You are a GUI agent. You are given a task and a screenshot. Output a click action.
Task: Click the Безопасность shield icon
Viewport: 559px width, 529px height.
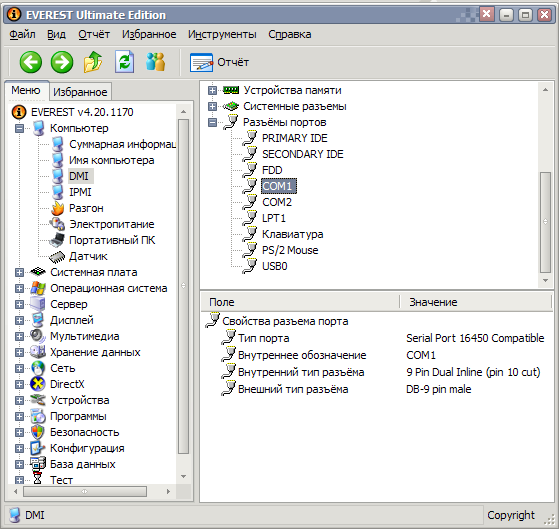(x=38, y=432)
